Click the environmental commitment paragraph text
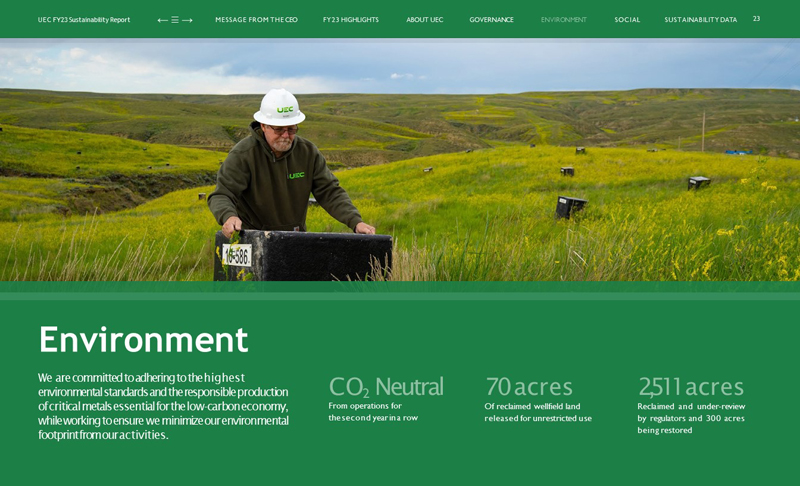The image size is (800, 486). 163,406
